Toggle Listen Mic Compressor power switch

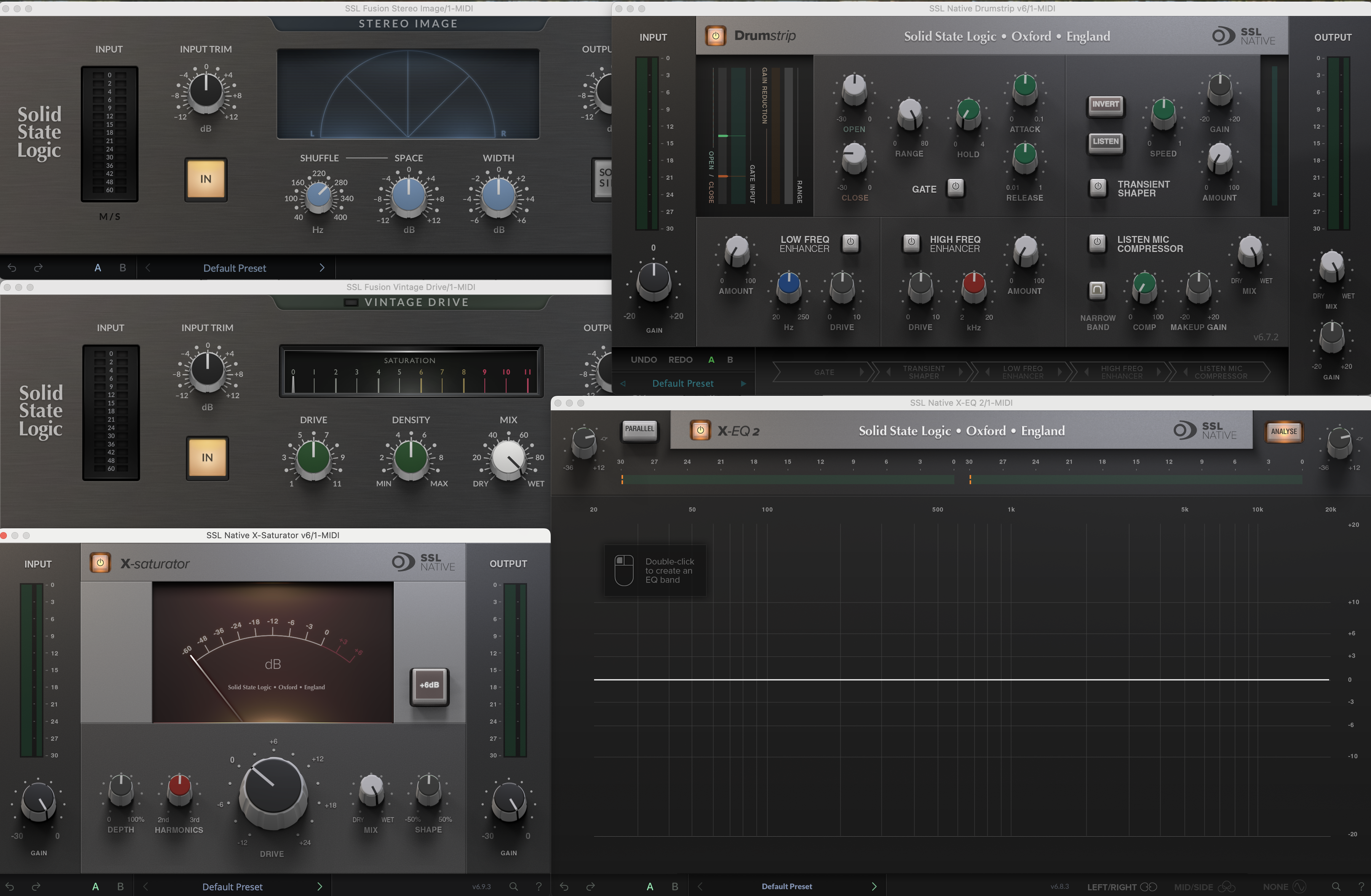(x=1098, y=242)
